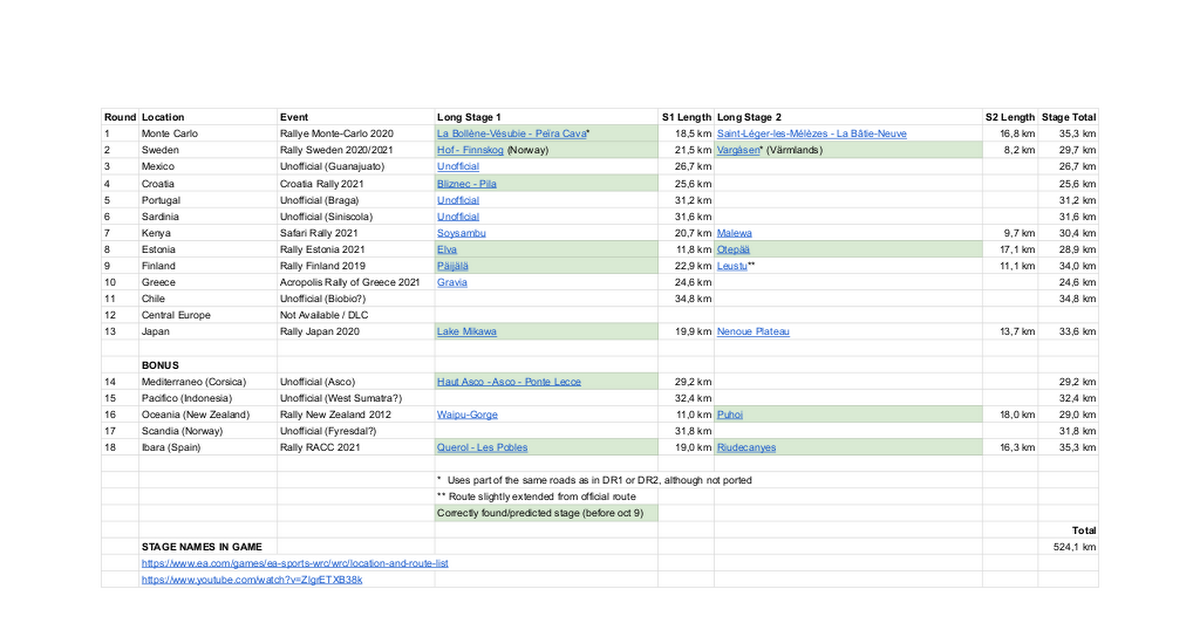The height and width of the screenshot is (630, 1200).
Task: Open the Bliznec - Pila link
Action: pos(467,183)
